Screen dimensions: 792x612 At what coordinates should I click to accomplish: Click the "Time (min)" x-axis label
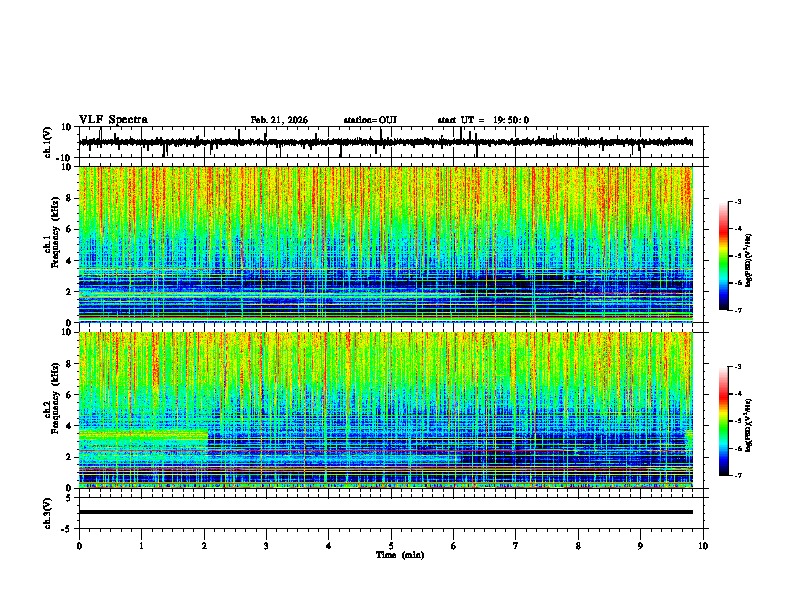point(400,555)
